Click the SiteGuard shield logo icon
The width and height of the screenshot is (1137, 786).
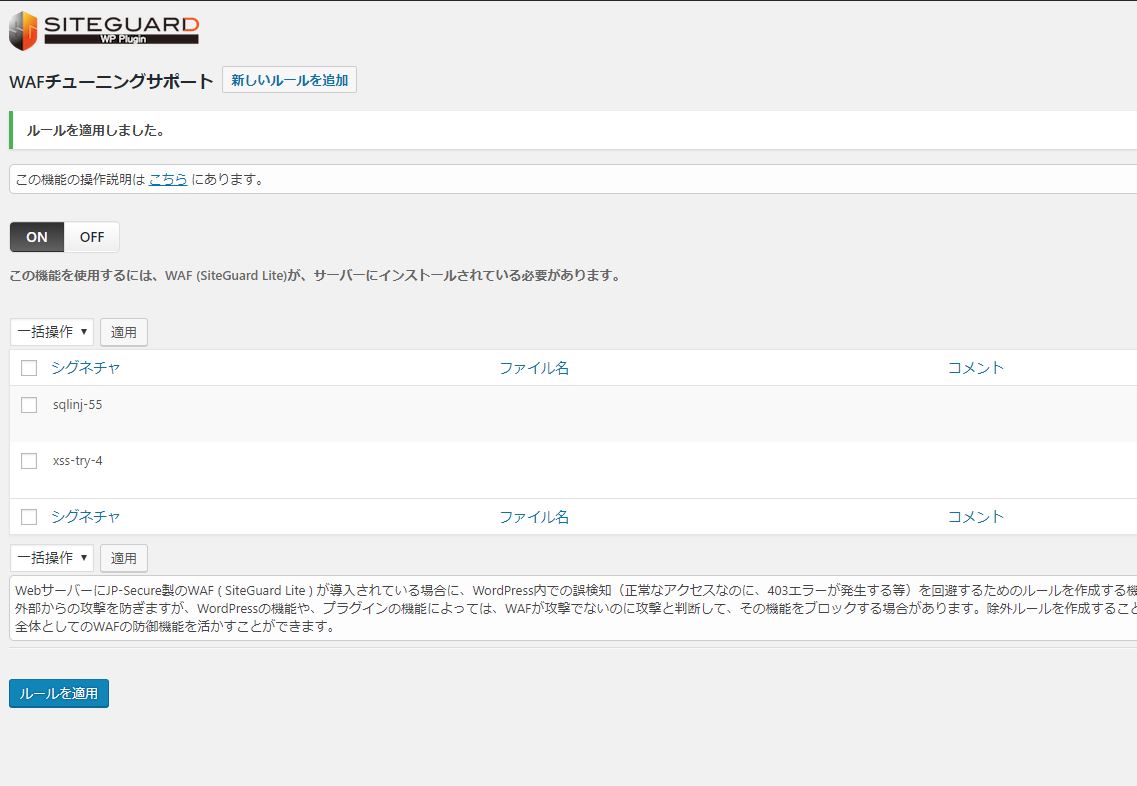coord(23,30)
